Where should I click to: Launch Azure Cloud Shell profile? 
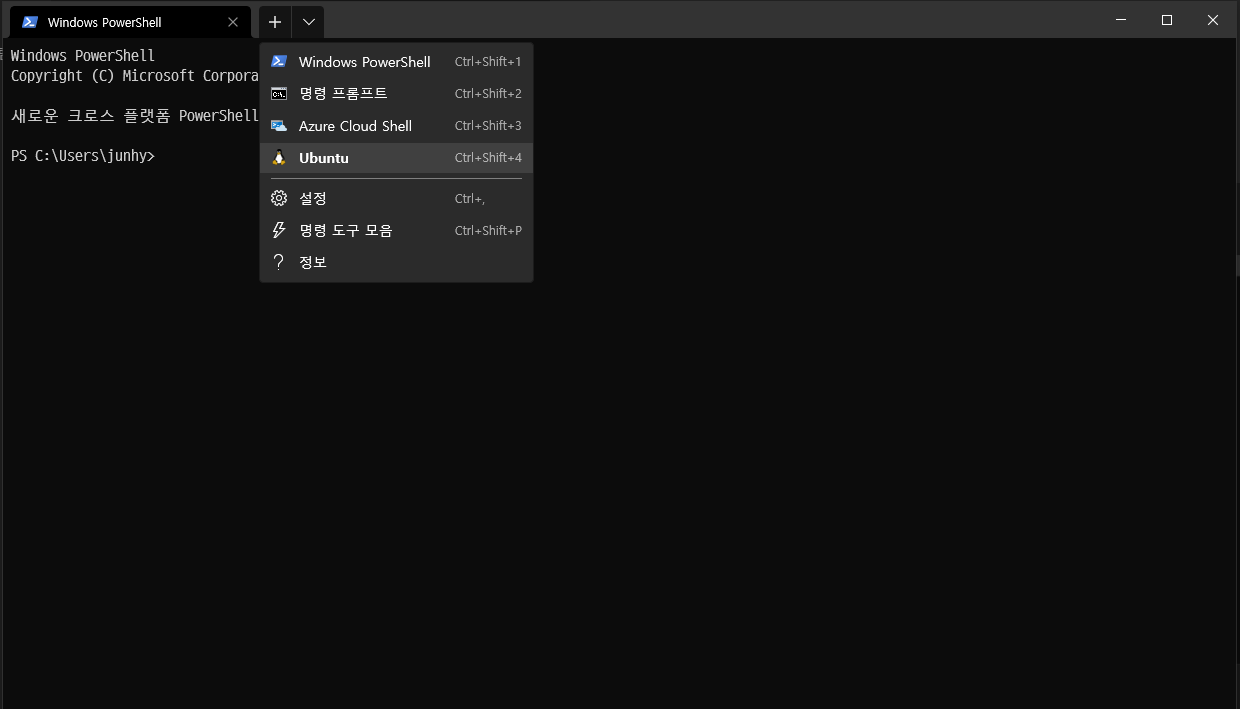click(396, 126)
